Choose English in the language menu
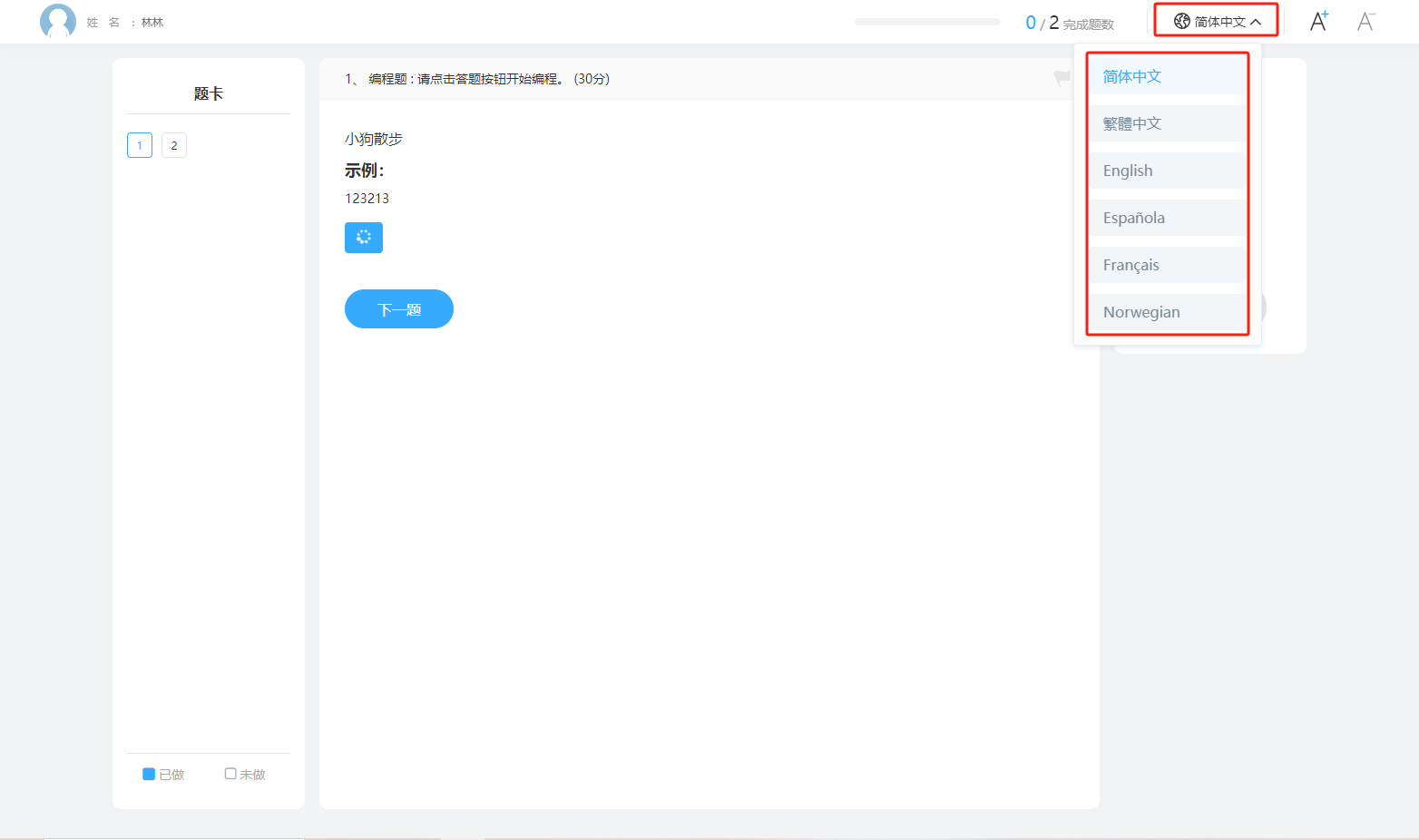This screenshot has height=840, width=1419. point(1168,171)
